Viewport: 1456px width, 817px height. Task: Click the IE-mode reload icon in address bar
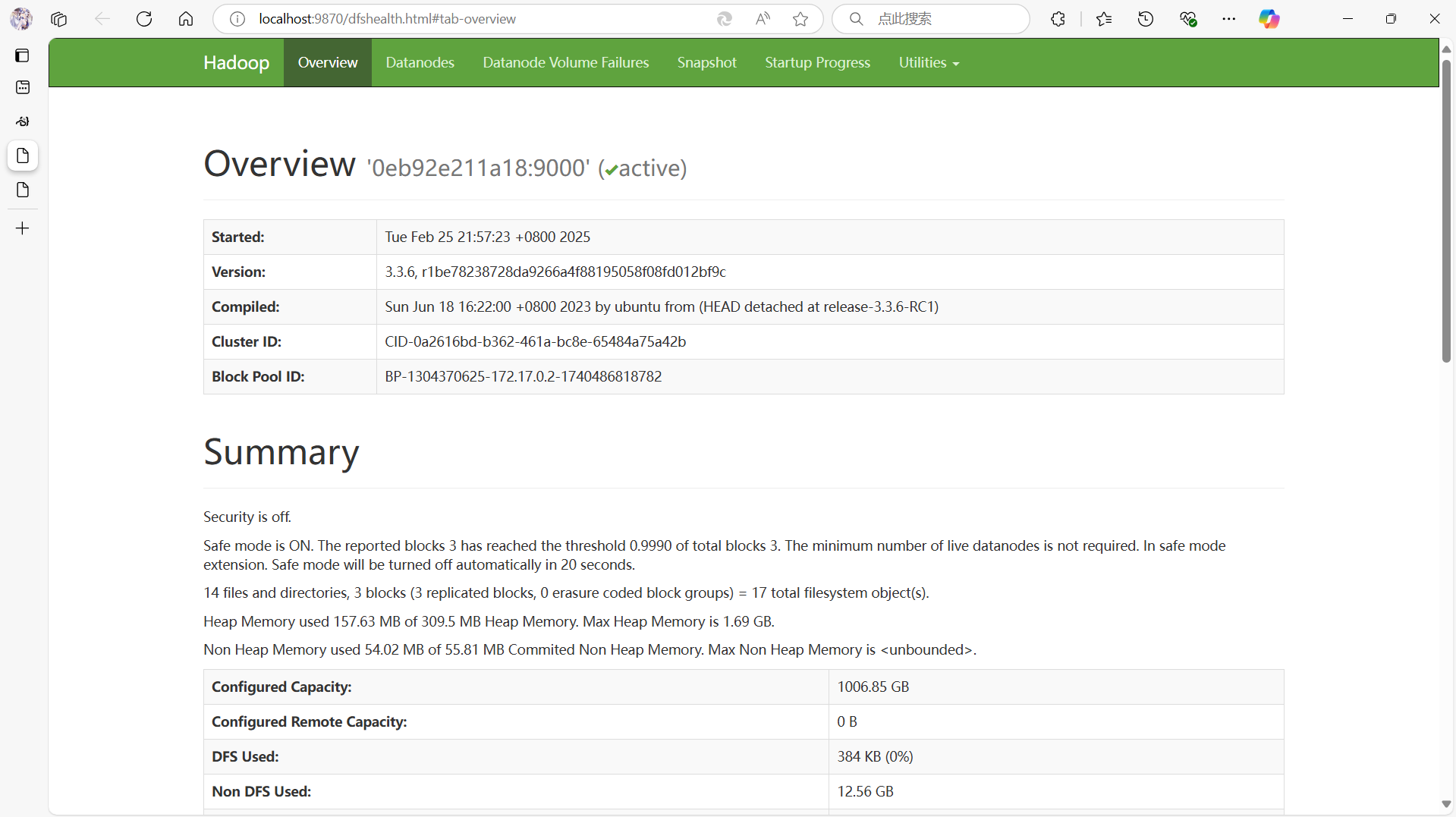pyautogui.click(x=725, y=19)
